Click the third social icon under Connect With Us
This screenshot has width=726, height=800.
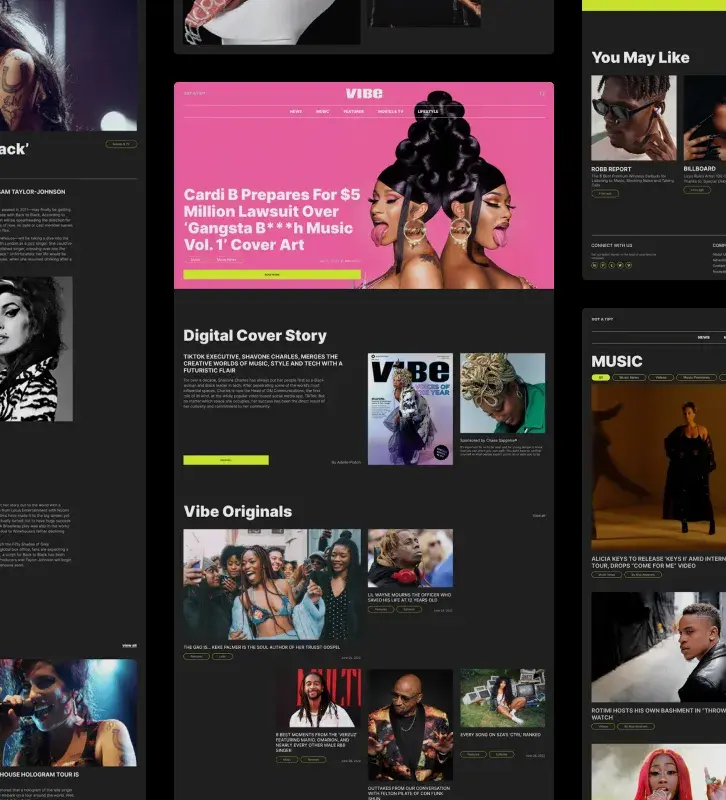click(x=611, y=265)
